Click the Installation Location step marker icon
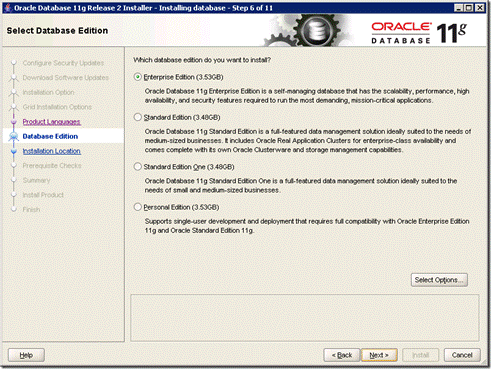 [14, 151]
